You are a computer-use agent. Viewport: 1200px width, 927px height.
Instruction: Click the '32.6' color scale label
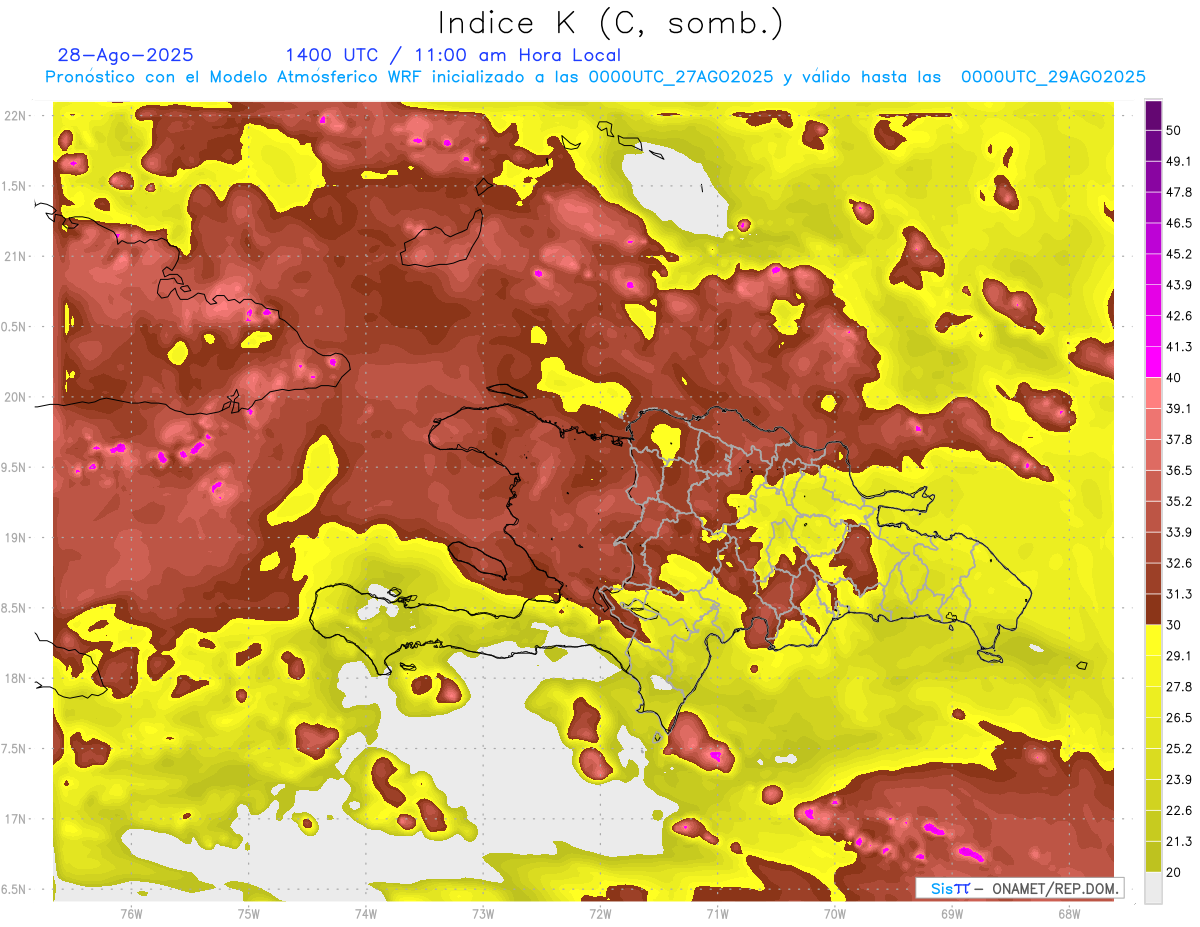coord(1179,563)
